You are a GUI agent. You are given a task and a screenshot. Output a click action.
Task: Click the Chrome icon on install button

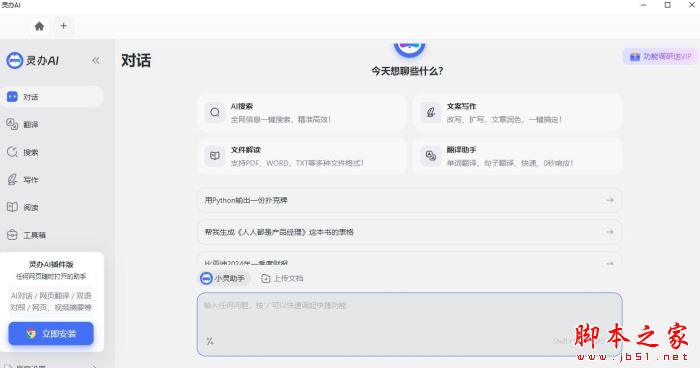point(31,334)
